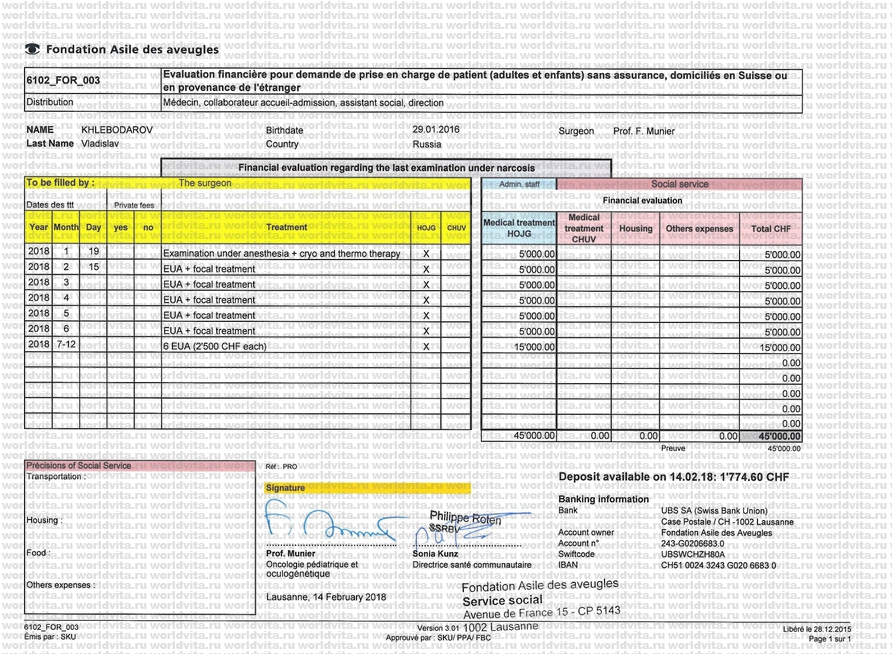The width and height of the screenshot is (892, 654).
Task: Click the "Transportation :" label
Action: (56, 477)
